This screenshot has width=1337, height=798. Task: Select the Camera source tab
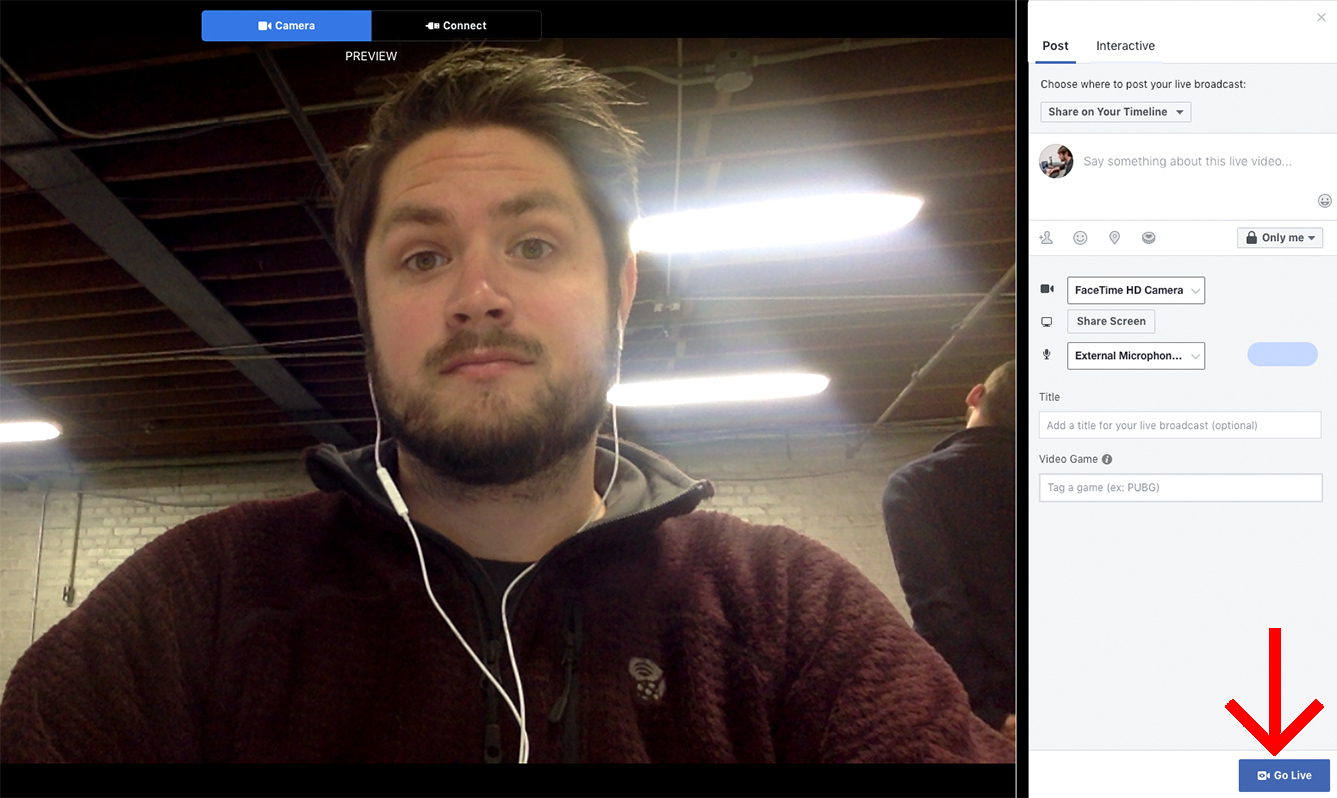pyautogui.click(x=286, y=26)
